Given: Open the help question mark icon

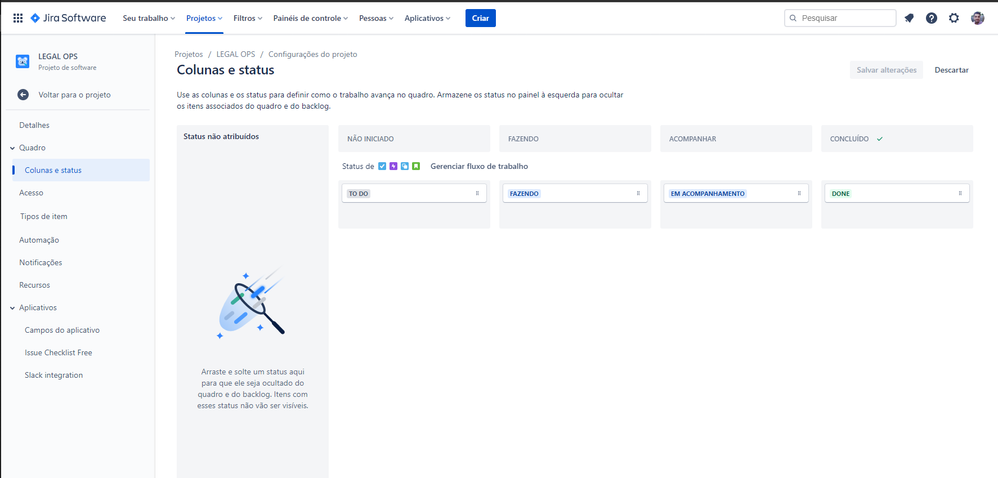Looking at the screenshot, I should pyautogui.click(x=931, y=18).
